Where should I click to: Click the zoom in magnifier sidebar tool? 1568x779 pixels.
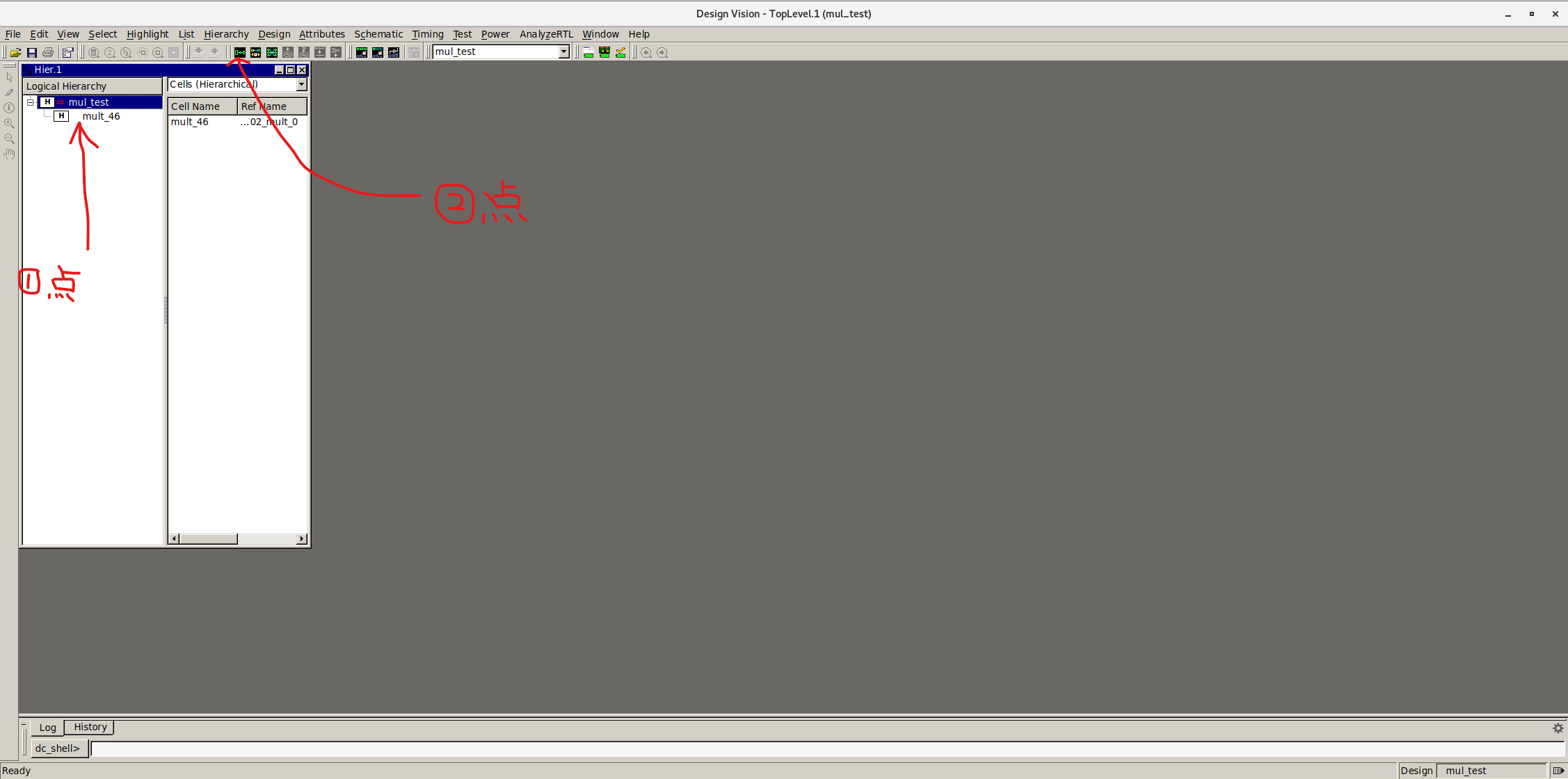click(x=9, y=123)
